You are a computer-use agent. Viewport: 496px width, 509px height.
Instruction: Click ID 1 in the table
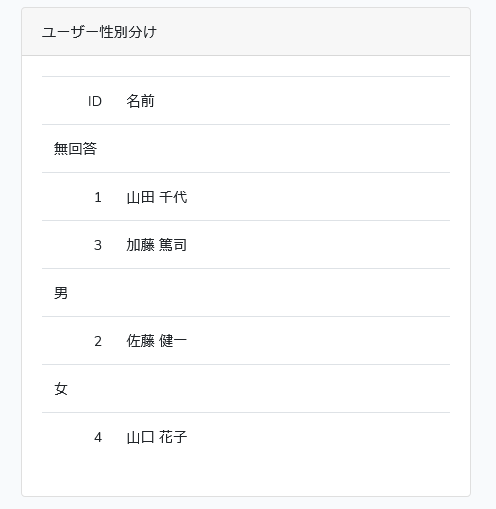coord(98,197)
